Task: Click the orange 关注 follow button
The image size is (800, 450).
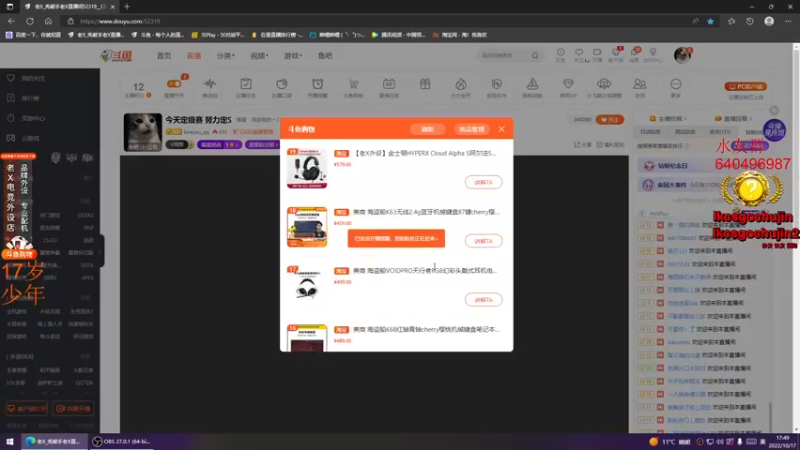Action: click(x=610, y=119)
